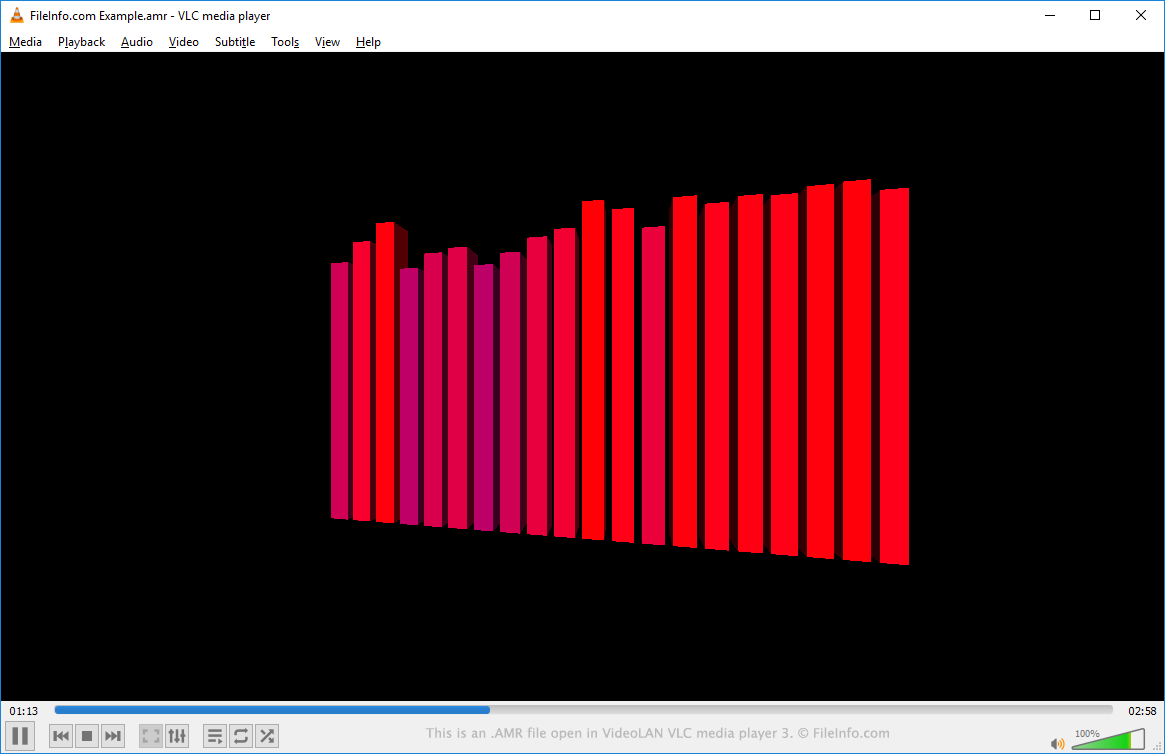Open the View menu

[327, 42]
